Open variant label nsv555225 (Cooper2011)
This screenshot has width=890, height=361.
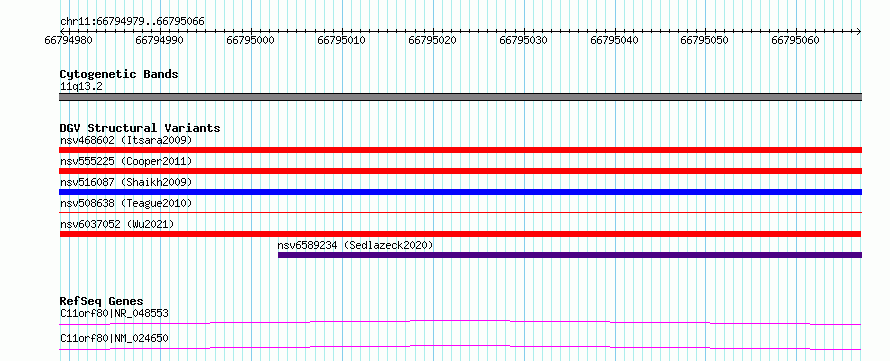click(126, 161)
